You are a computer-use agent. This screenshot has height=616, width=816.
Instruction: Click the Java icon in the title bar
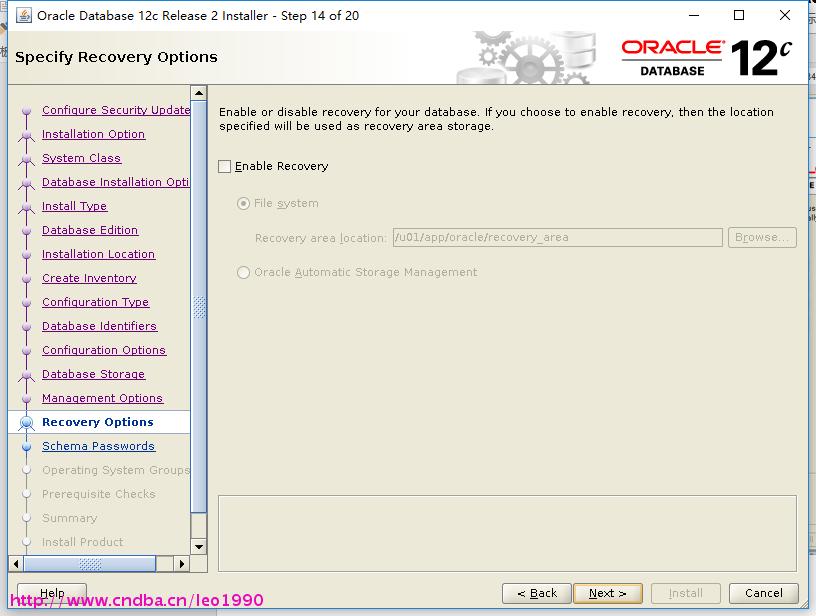(24, 16)
